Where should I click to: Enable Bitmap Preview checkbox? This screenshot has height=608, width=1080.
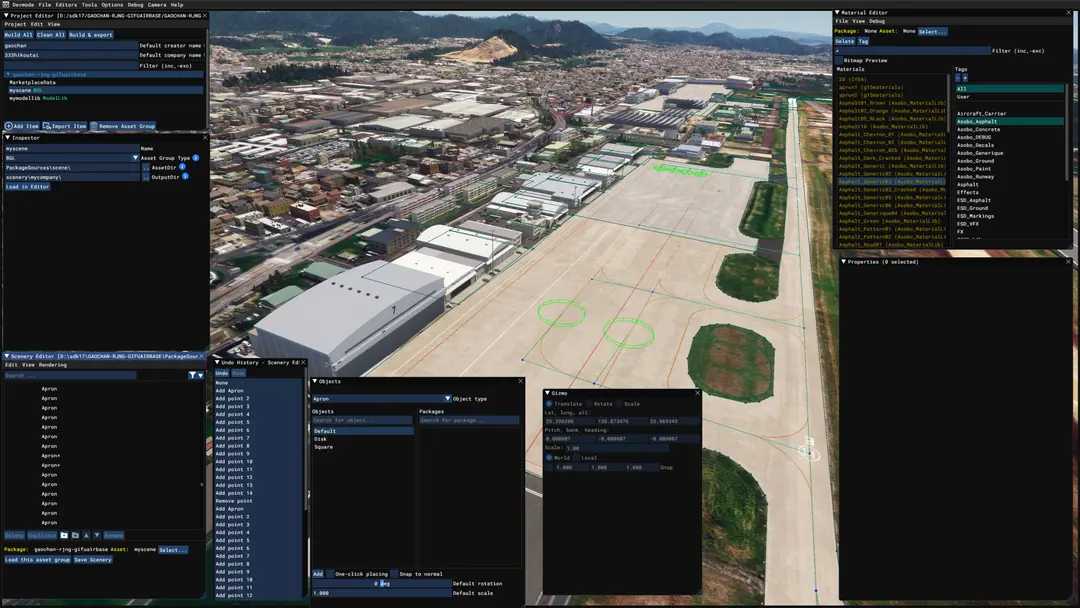[x=839, y=61]
